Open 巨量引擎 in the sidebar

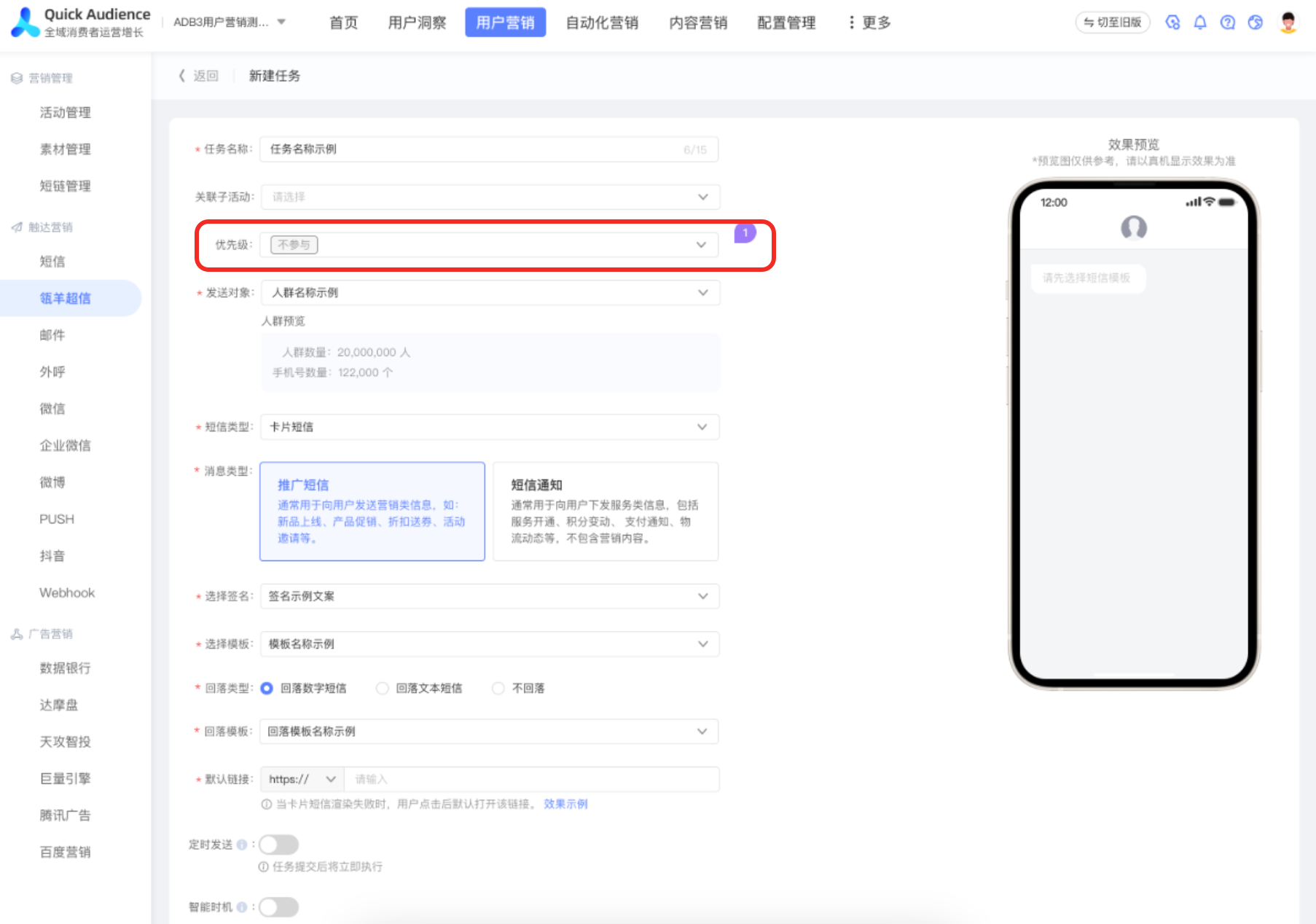(x=66, y=778)
